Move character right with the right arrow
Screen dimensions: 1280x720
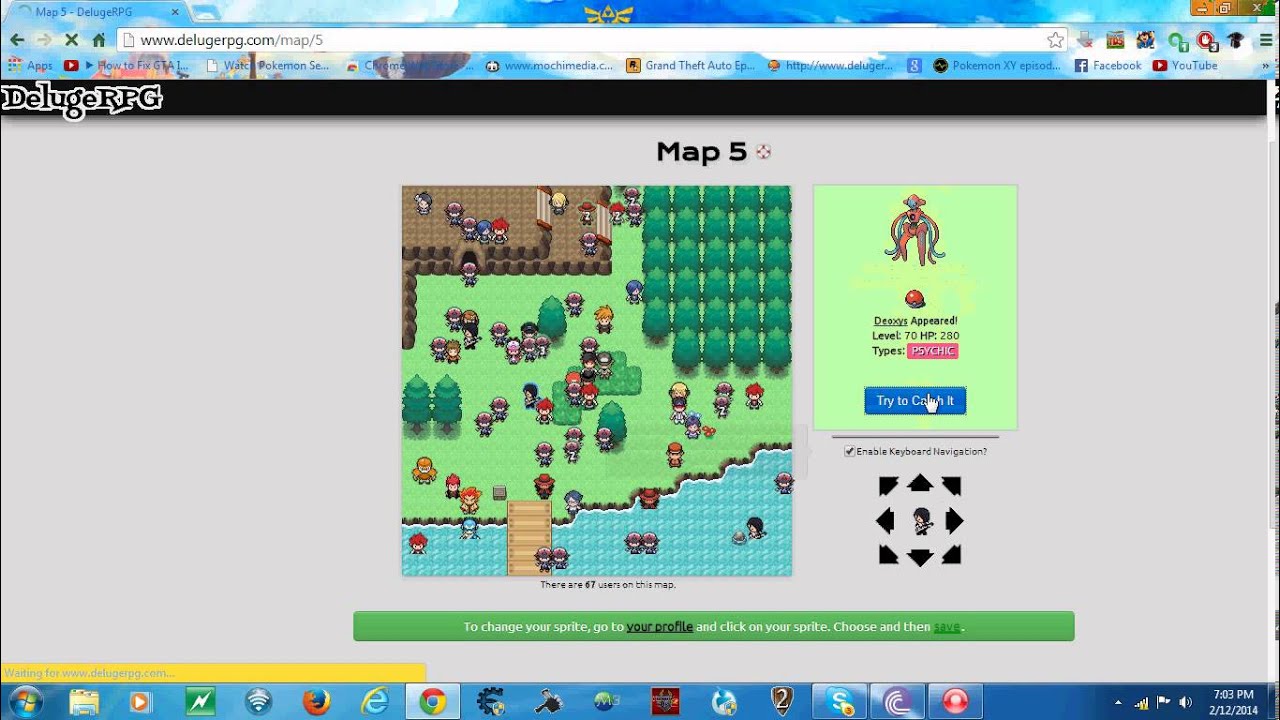point(954,520)
